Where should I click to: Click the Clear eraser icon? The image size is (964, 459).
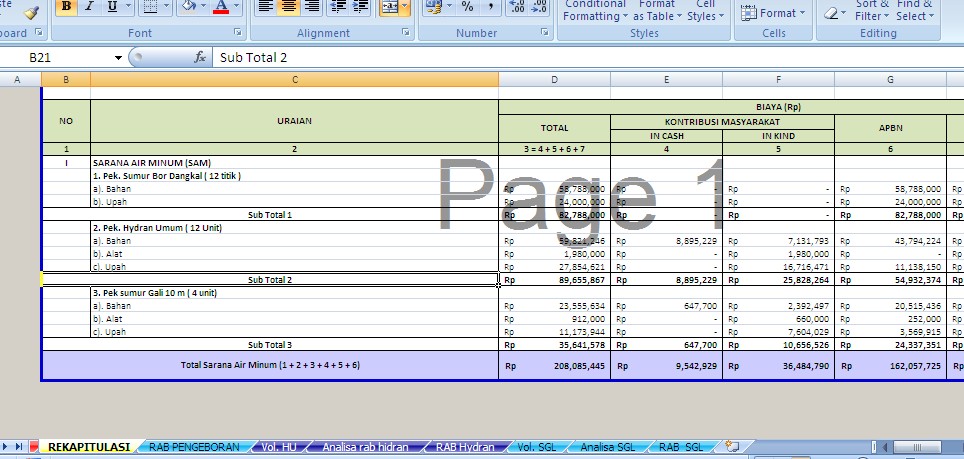tap(831, 12)
